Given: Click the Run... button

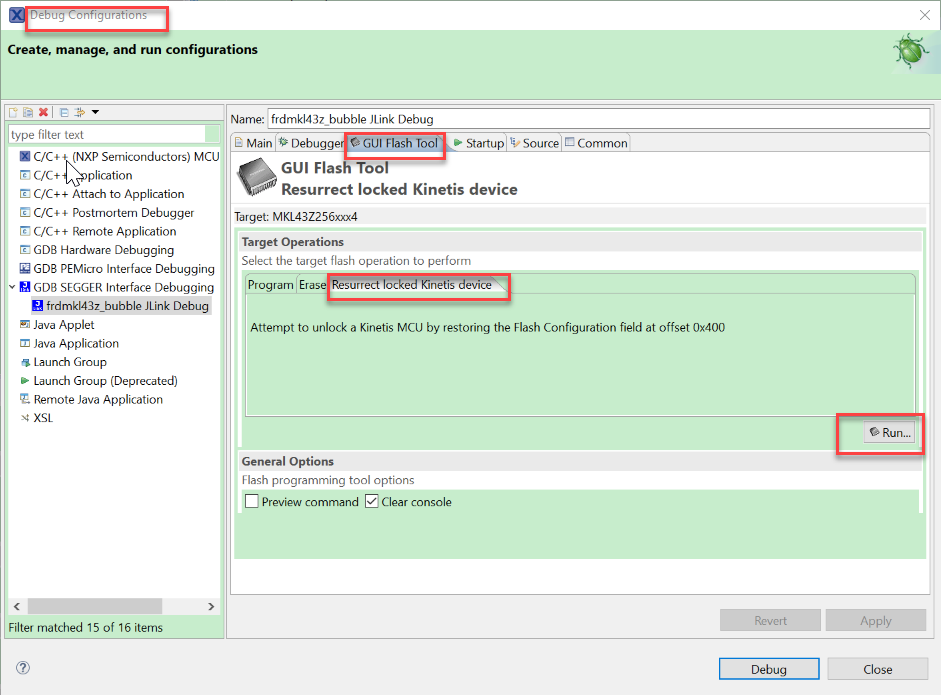Looking at the screenshot, I should point(889,432).
